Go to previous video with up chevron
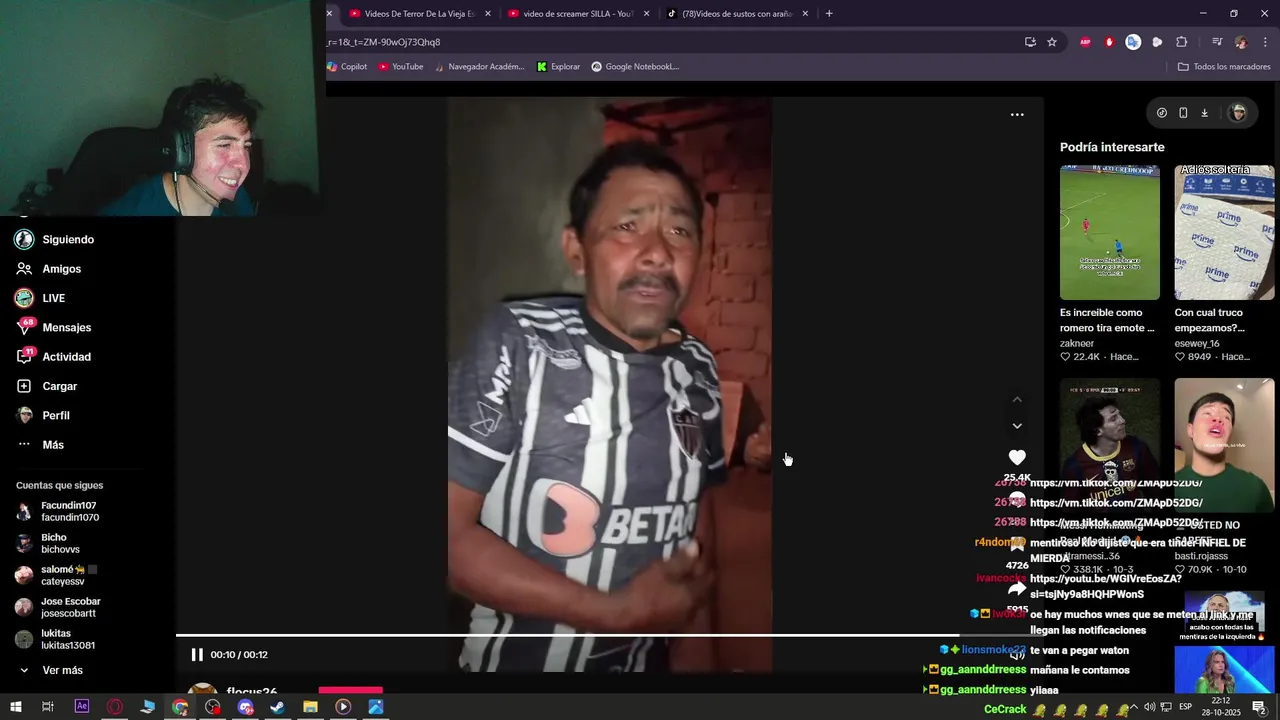1280x720 pixels. (x=1017, y=399)
